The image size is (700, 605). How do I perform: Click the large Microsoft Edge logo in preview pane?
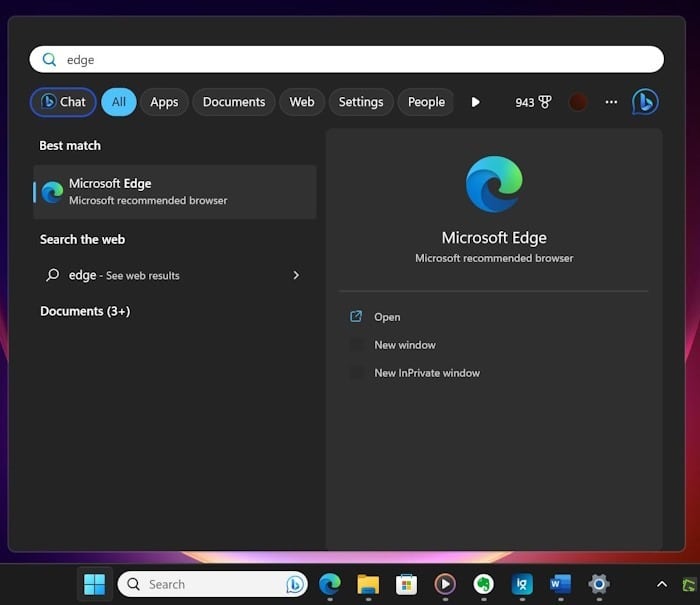click(x=494, y=184)
